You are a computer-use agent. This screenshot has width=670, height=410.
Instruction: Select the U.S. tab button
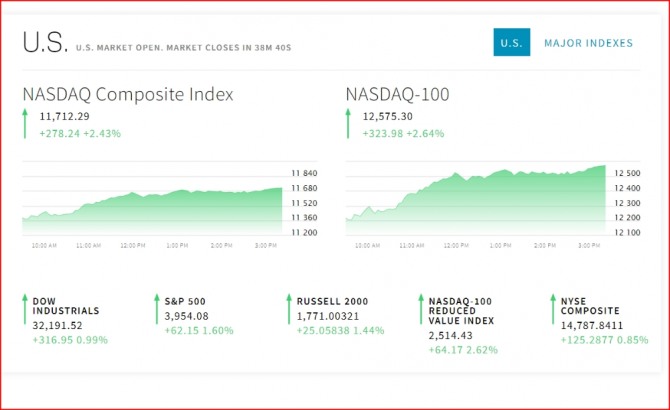(x=511, y=43)
